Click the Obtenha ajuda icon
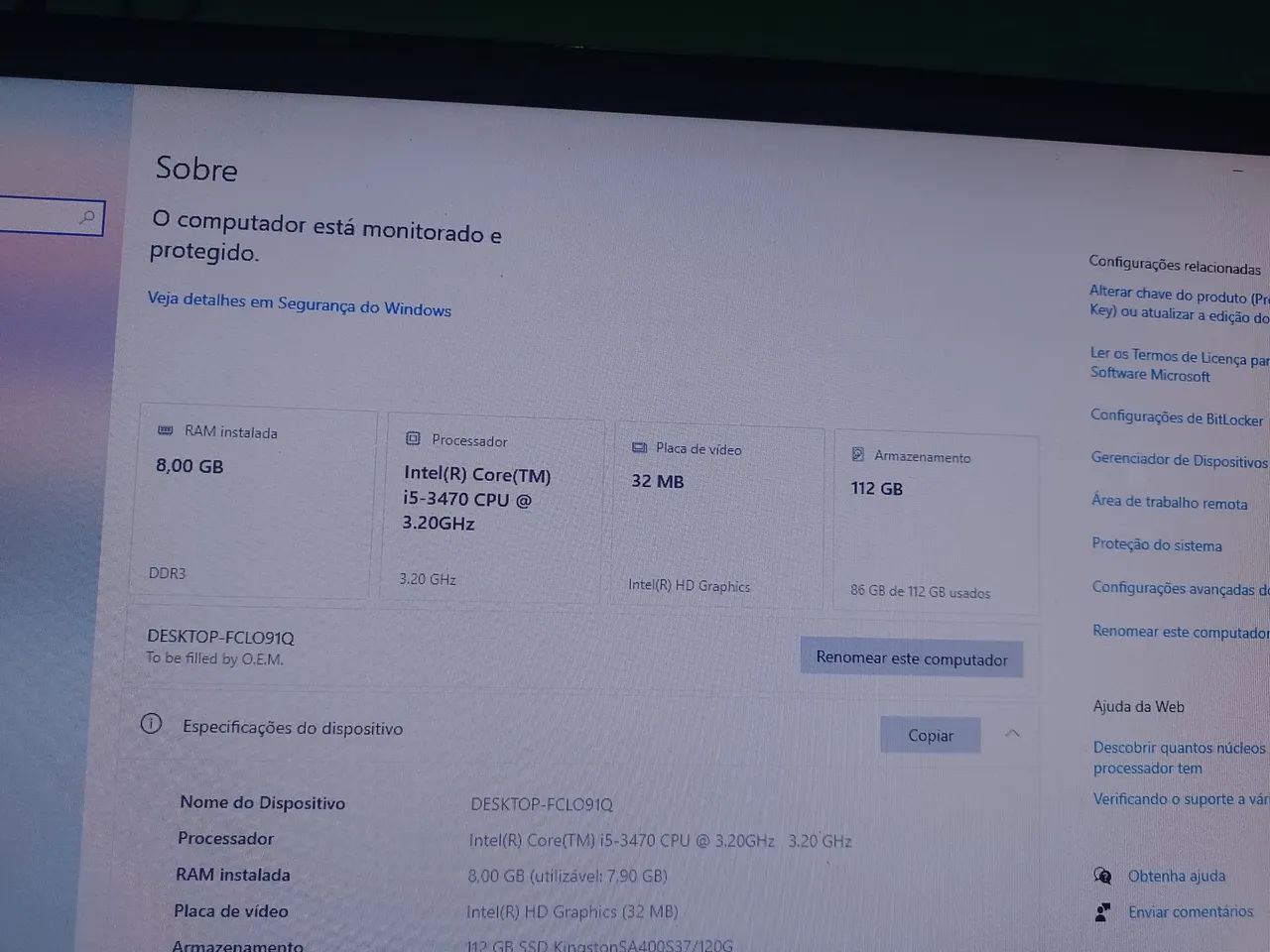 pyautogui.click(x=1102, y=876)
